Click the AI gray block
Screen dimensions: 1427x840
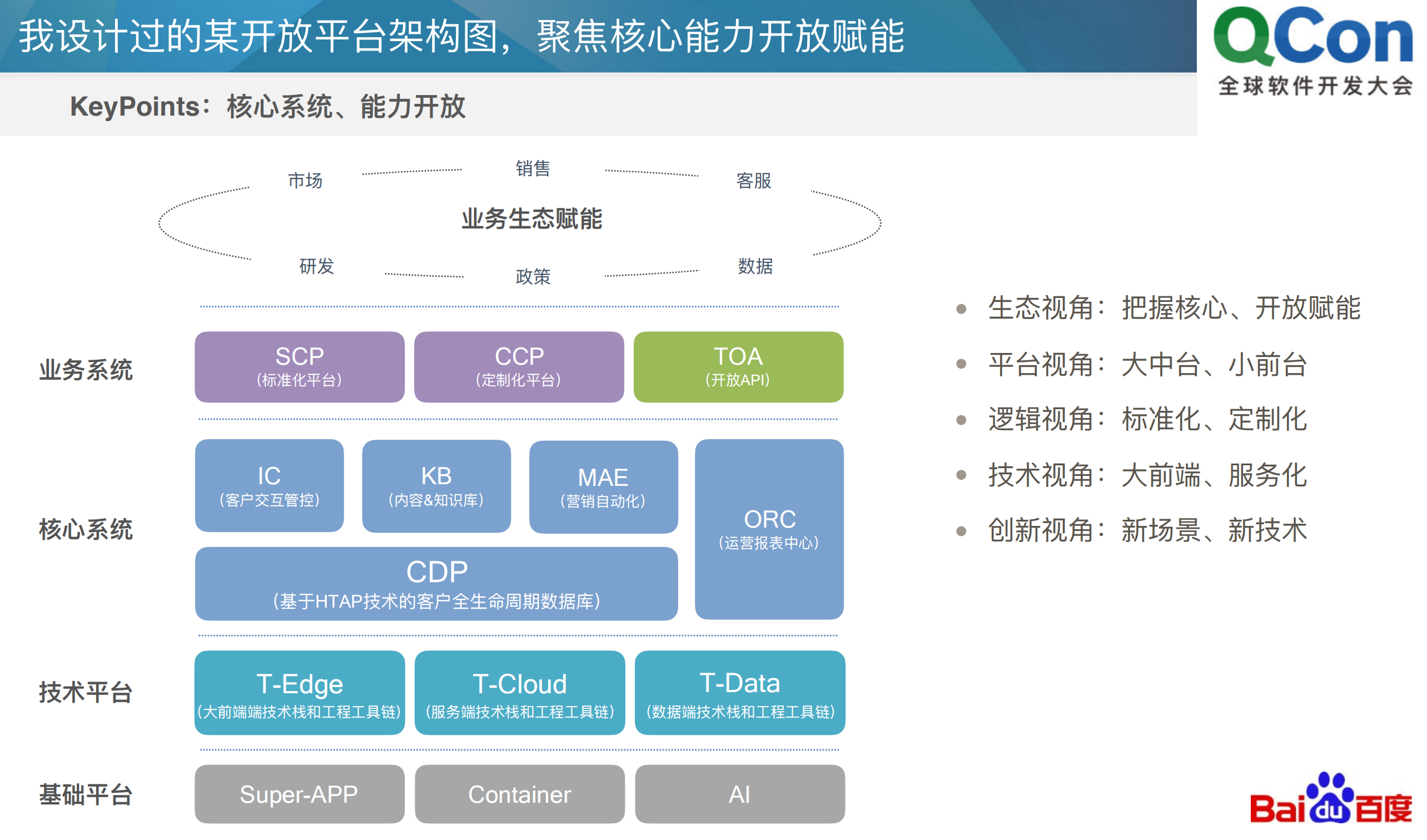click(739, 794)
